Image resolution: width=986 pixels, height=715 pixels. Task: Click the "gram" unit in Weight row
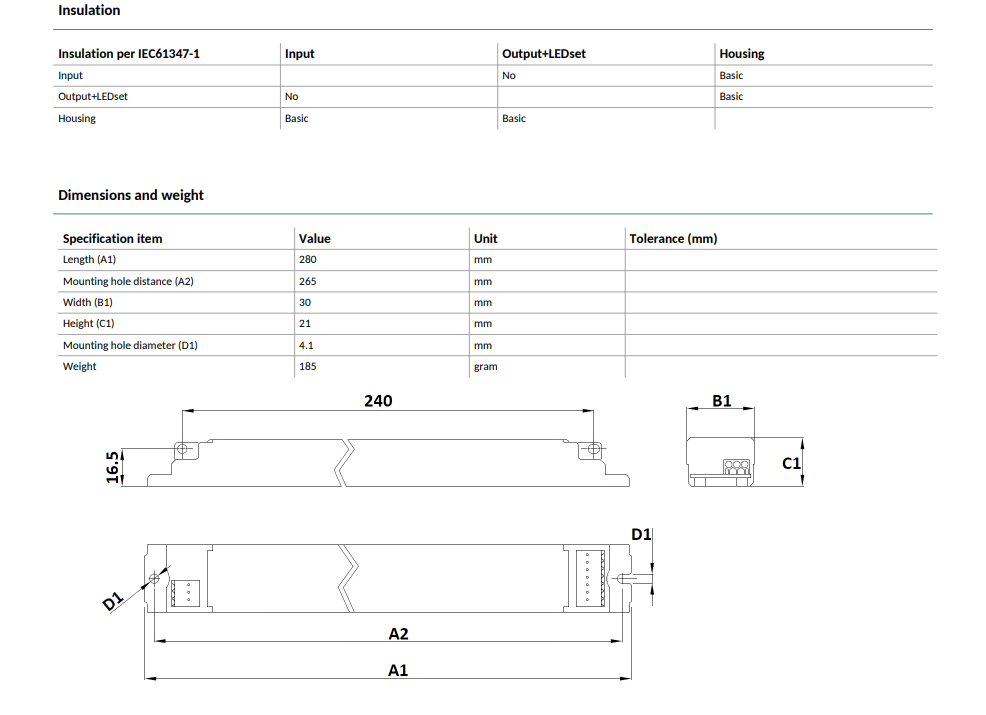pos(485,367)
